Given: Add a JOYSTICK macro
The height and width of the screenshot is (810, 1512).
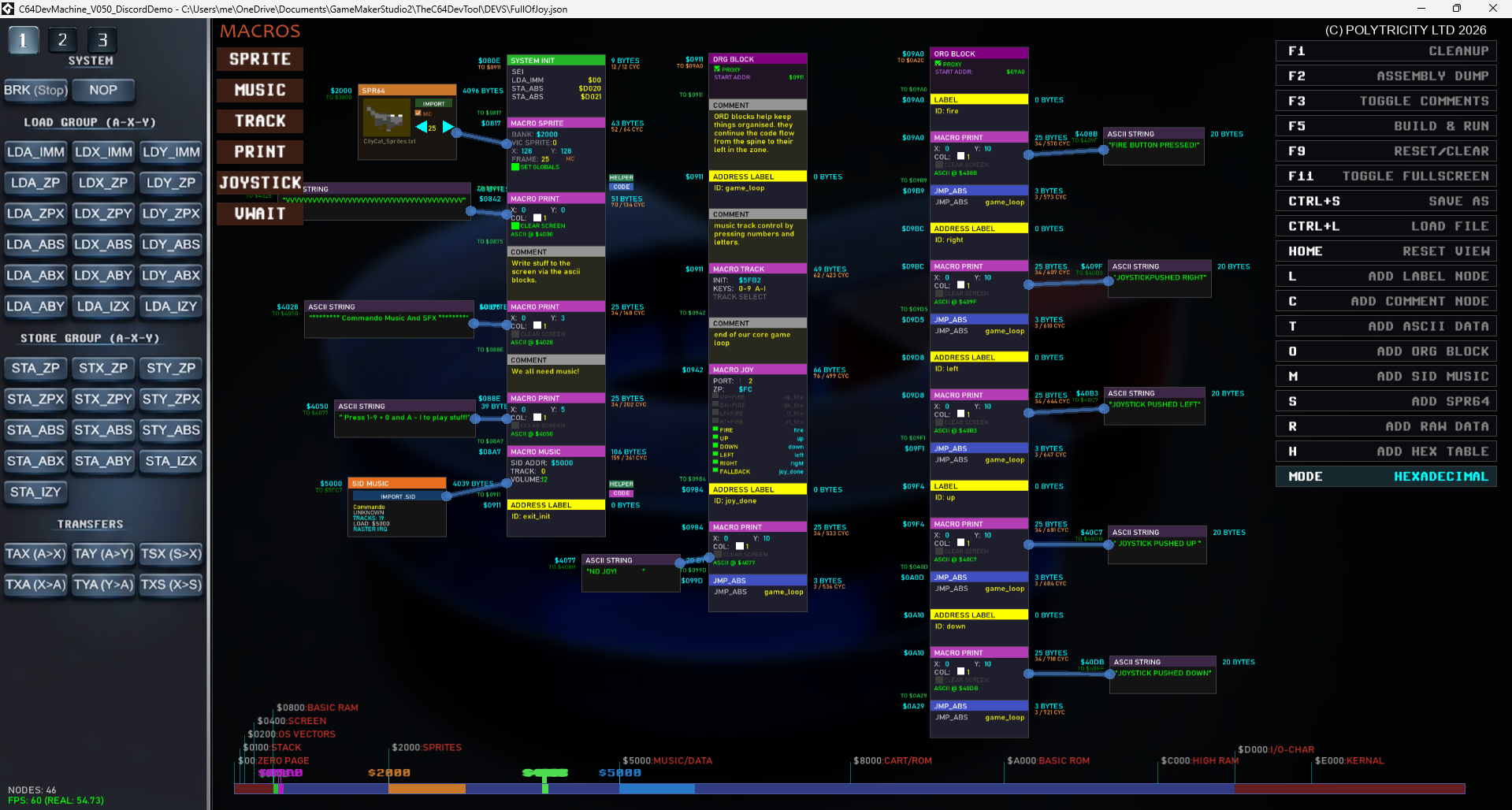Looking at the screenshot, I should 260,182.
